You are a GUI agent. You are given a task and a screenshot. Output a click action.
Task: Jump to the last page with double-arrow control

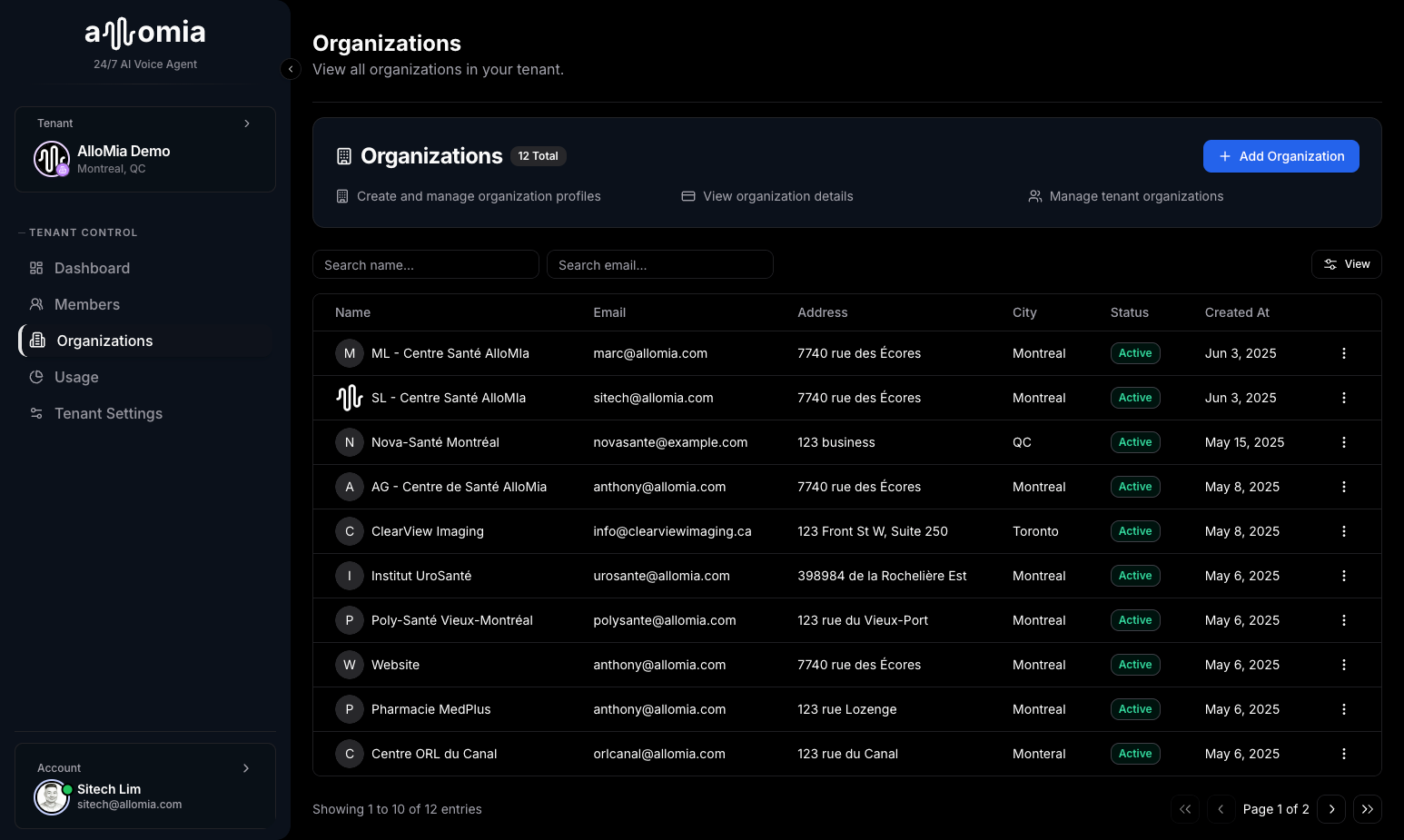click(1368, 808)
